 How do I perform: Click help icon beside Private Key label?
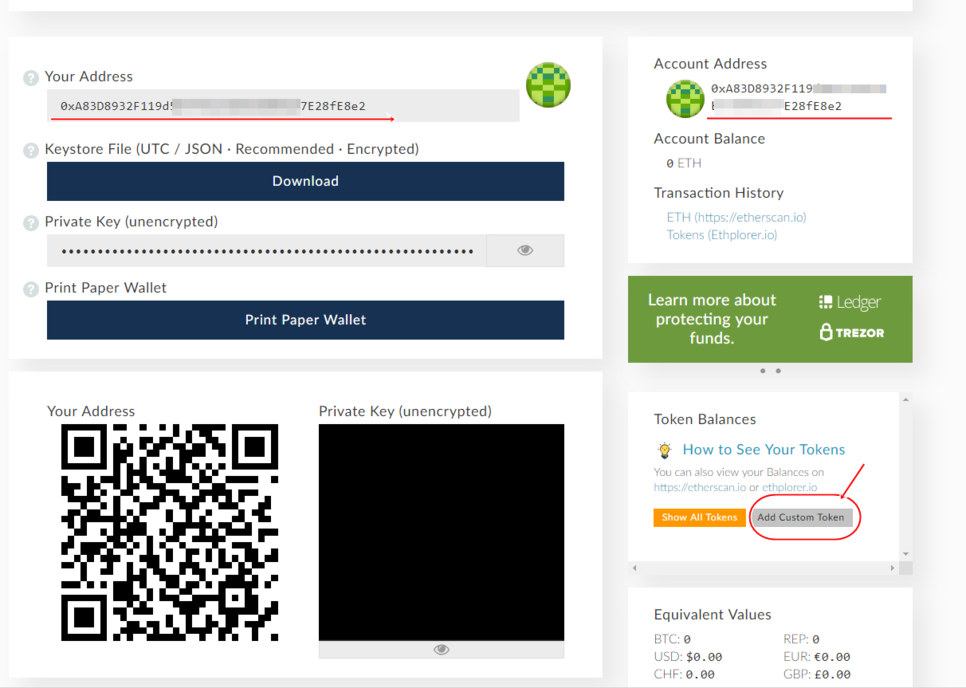[x=31, y=223]
